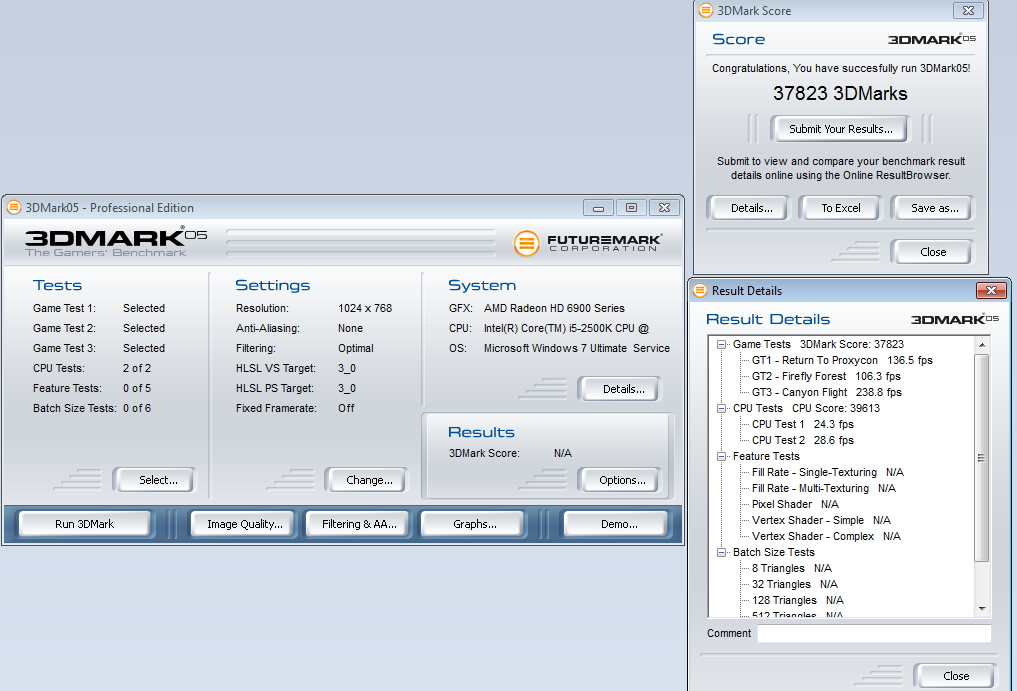This screenshot has width=1017, height=691.
Task: Open Filtering & AA dialog
Action: tap(359, 524)
